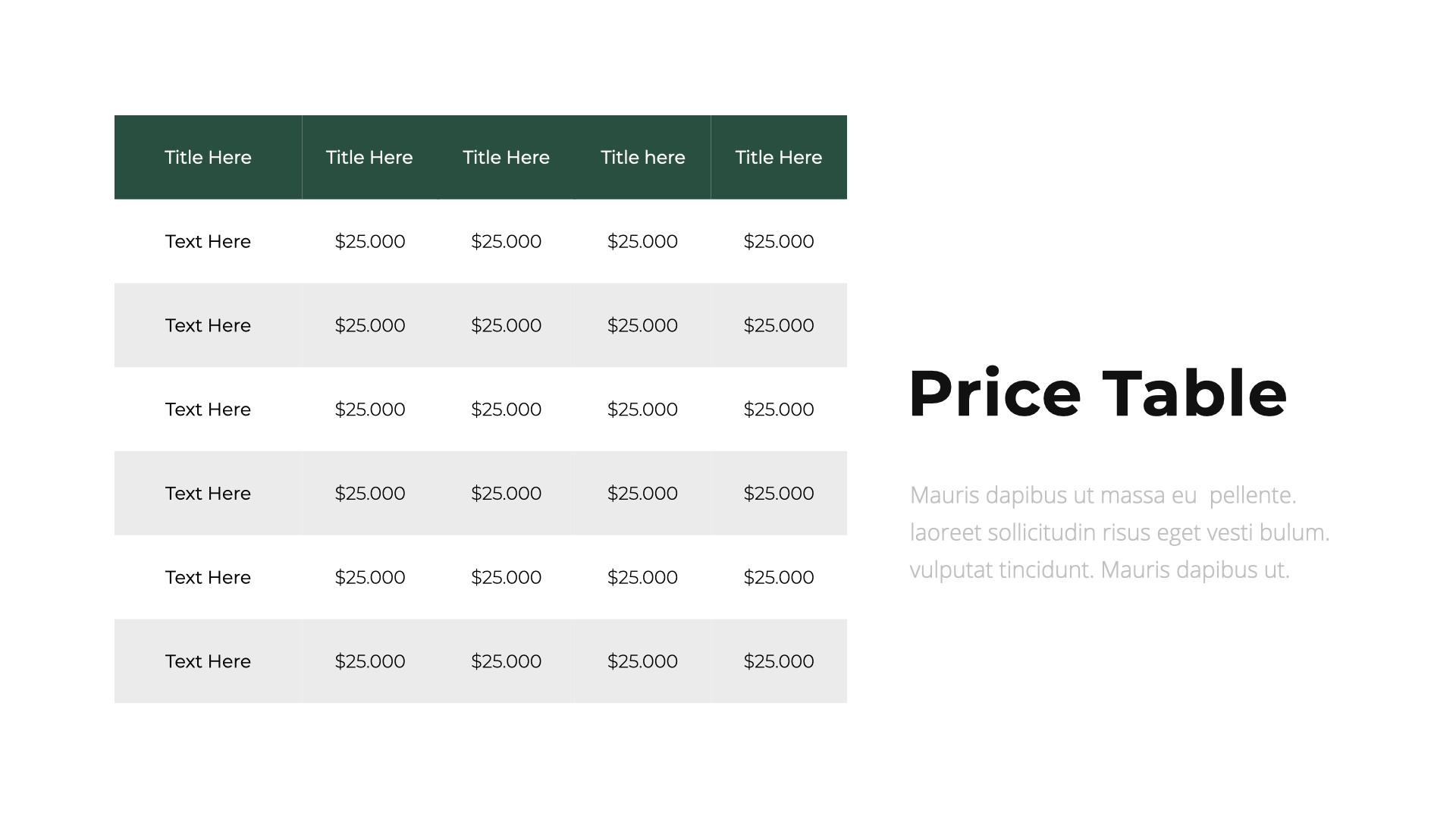Select the fifth row's second-column $25.000 cell

370,577
